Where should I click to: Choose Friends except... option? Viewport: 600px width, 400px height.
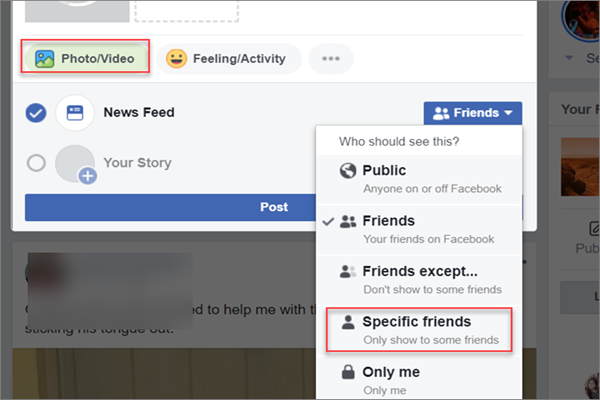coord(419,280)
